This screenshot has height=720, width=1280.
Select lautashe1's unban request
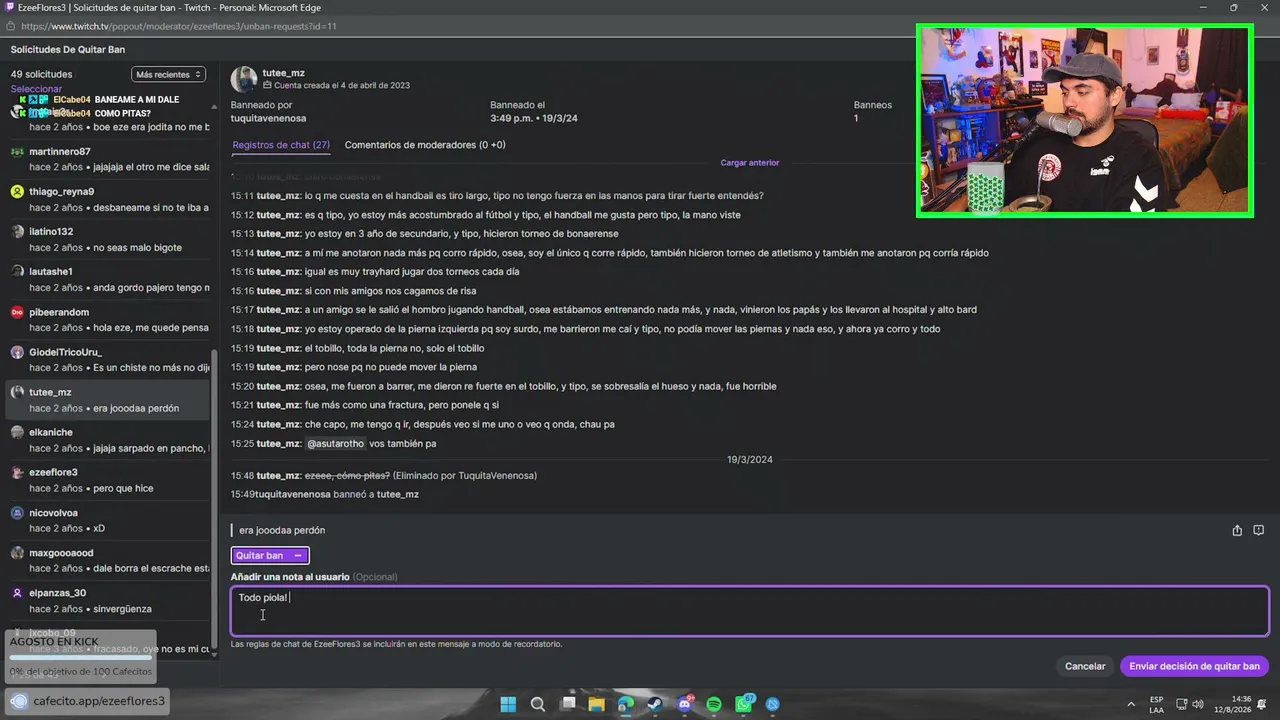tap(108, 280)
